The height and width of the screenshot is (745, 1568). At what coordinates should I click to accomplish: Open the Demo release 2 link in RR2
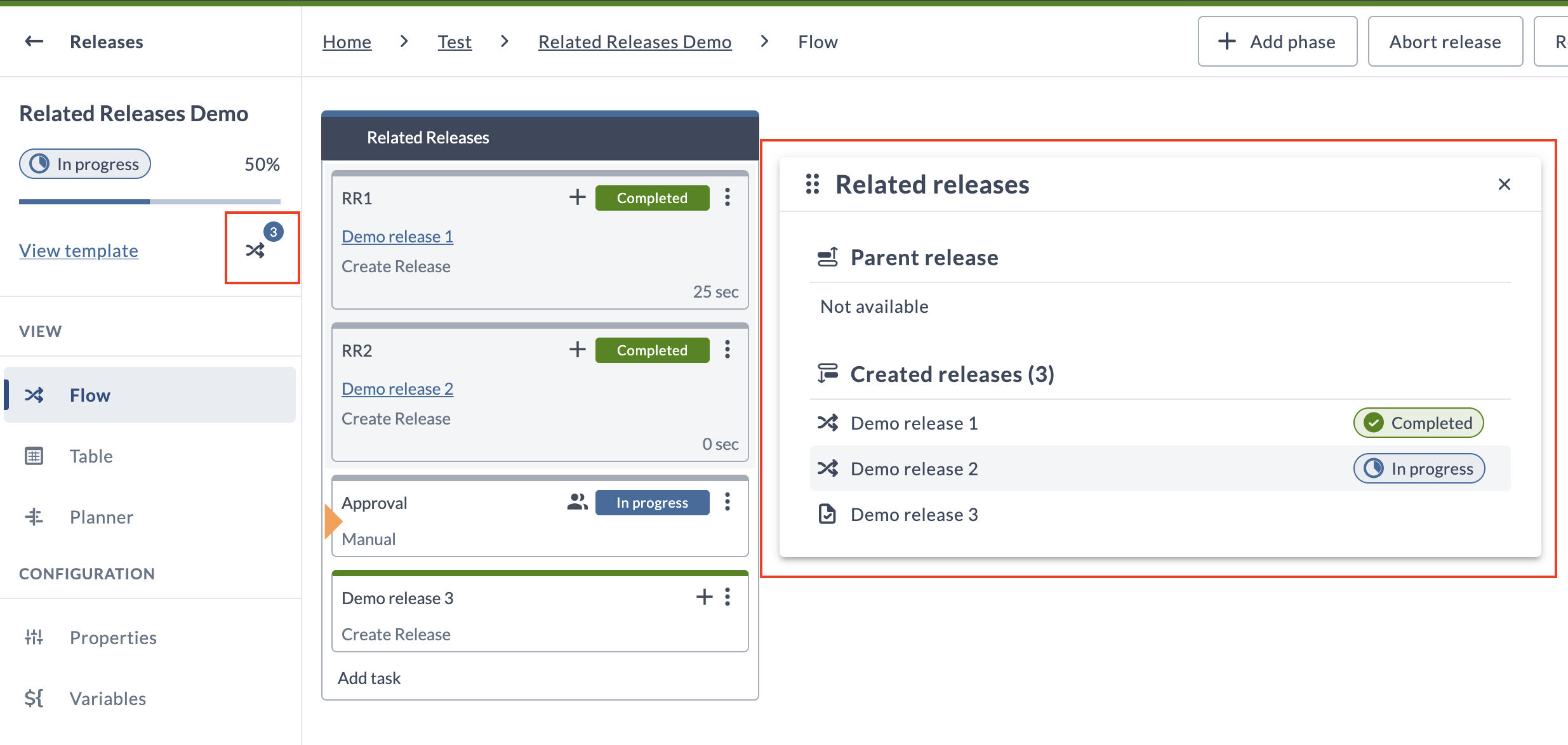pyautogui.click(x=397, y=388)
